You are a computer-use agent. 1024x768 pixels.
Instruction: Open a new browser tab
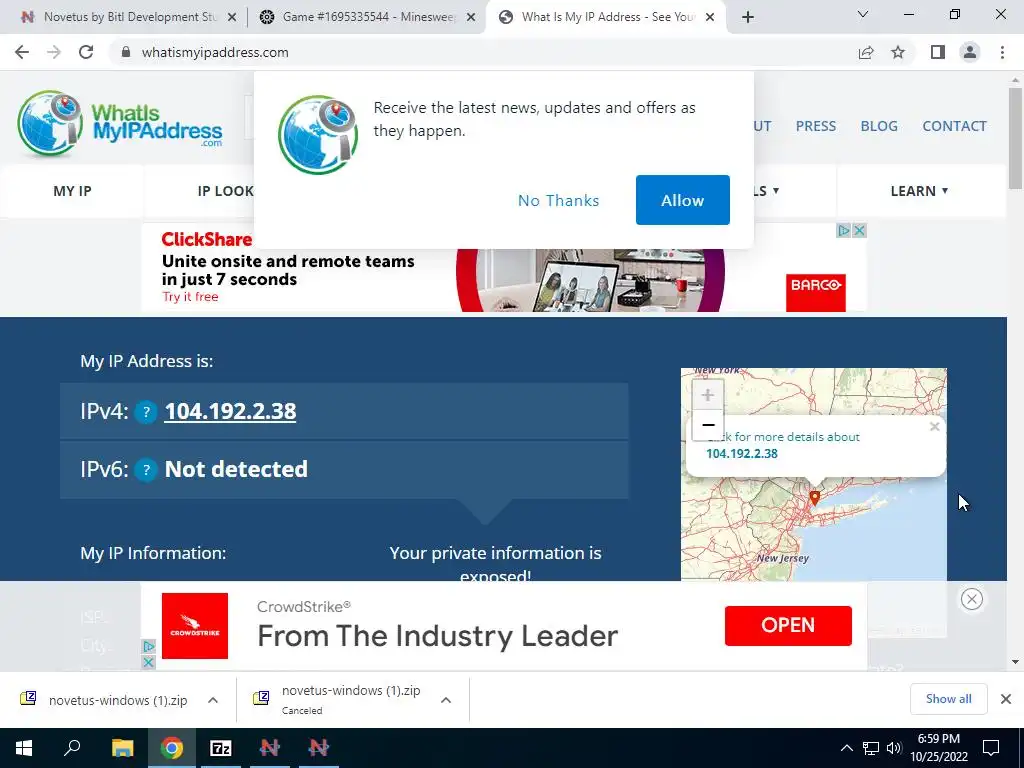click(748, 17)
